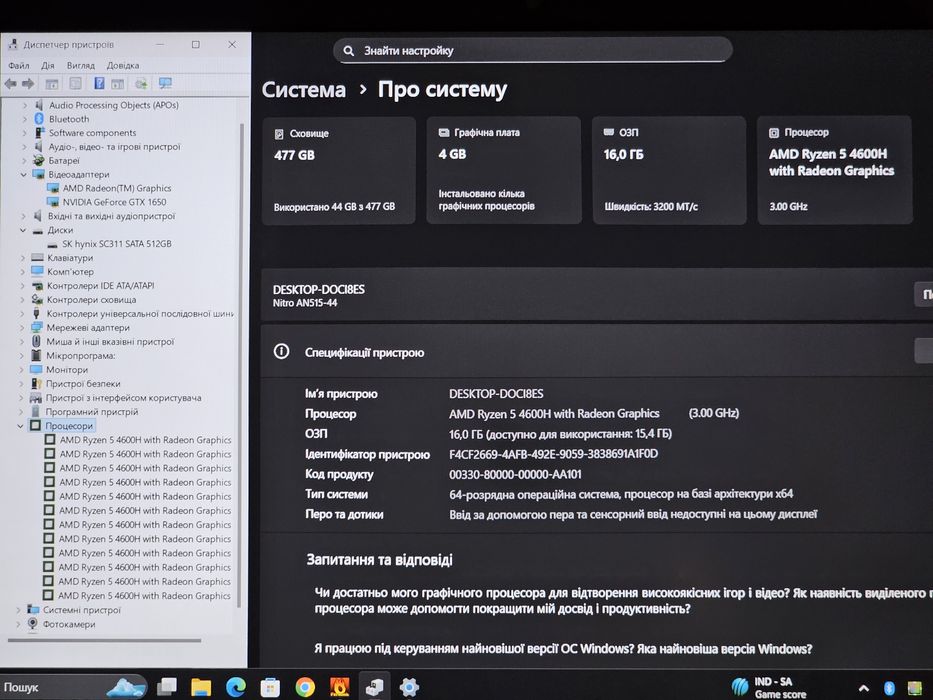Click the Device Manager vertical scrollbar
The image size is (933, 700).
pyautogui.click(x=241, y=365)
